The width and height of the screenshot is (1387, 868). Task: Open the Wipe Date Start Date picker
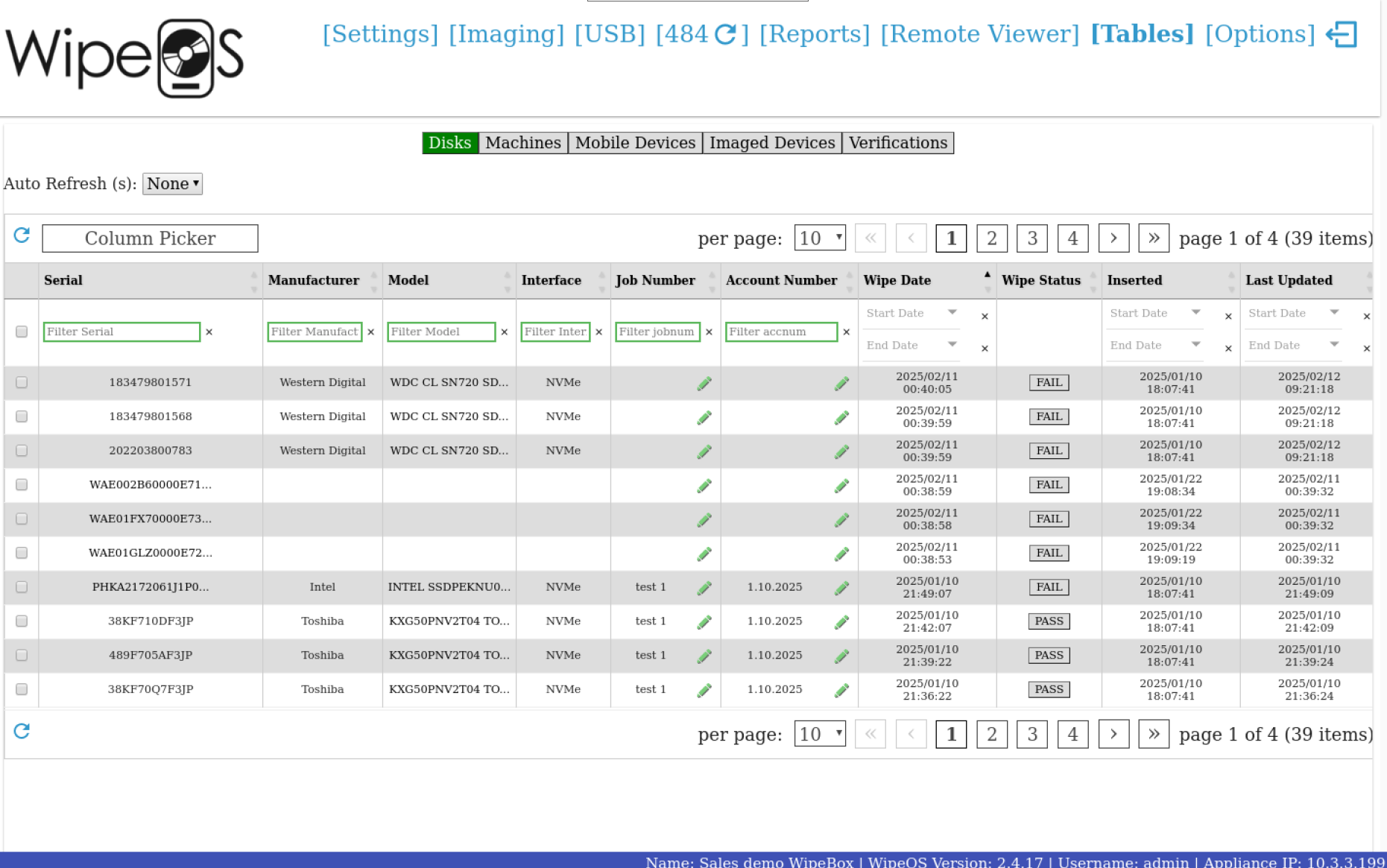pyautogui.click(x=911, y=314)
